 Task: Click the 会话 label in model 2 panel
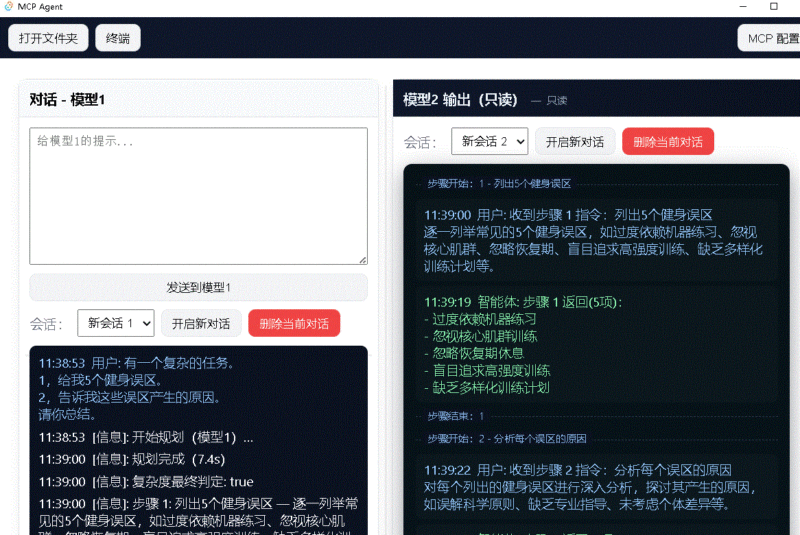(420, 142)
